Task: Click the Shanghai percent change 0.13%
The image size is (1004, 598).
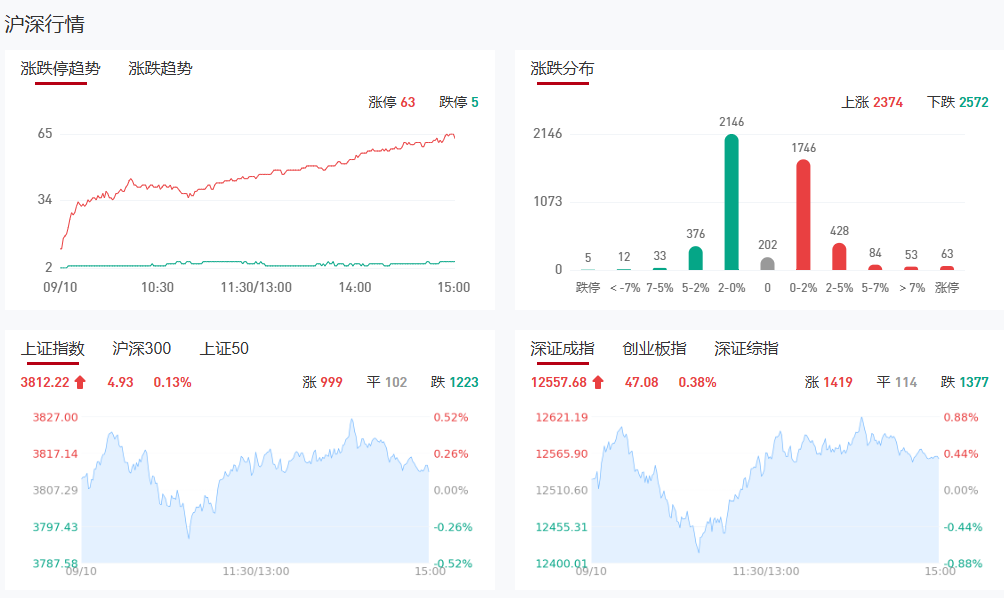Action: [172, 382]
